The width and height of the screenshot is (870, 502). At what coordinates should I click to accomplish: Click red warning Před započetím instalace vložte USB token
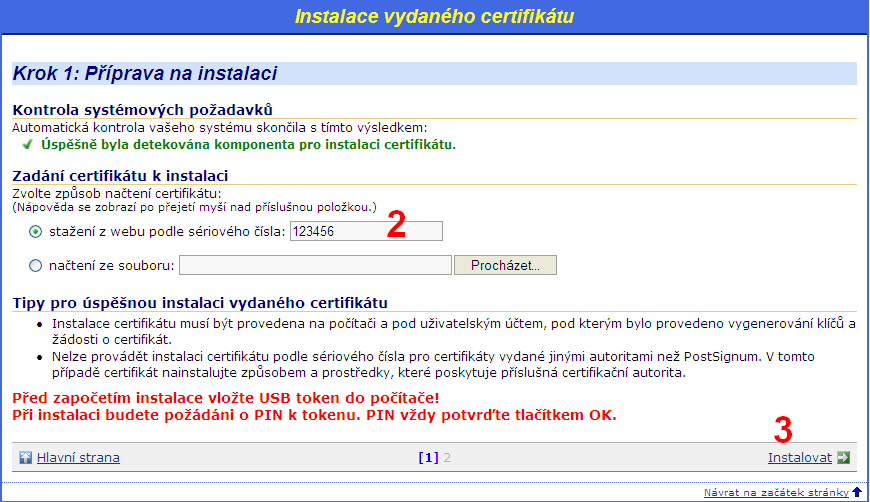coord(226,398)
